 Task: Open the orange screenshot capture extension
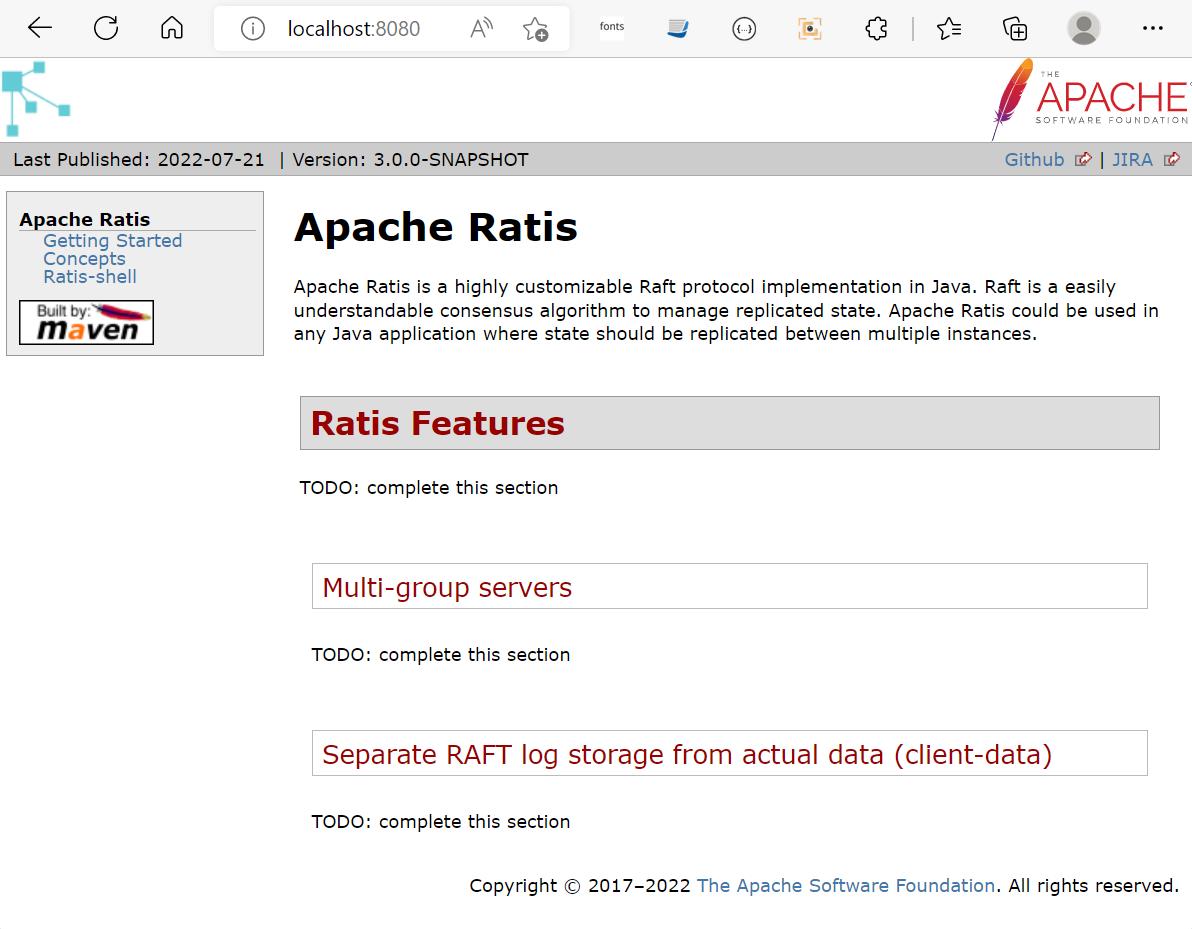click(x=810, y=29)
